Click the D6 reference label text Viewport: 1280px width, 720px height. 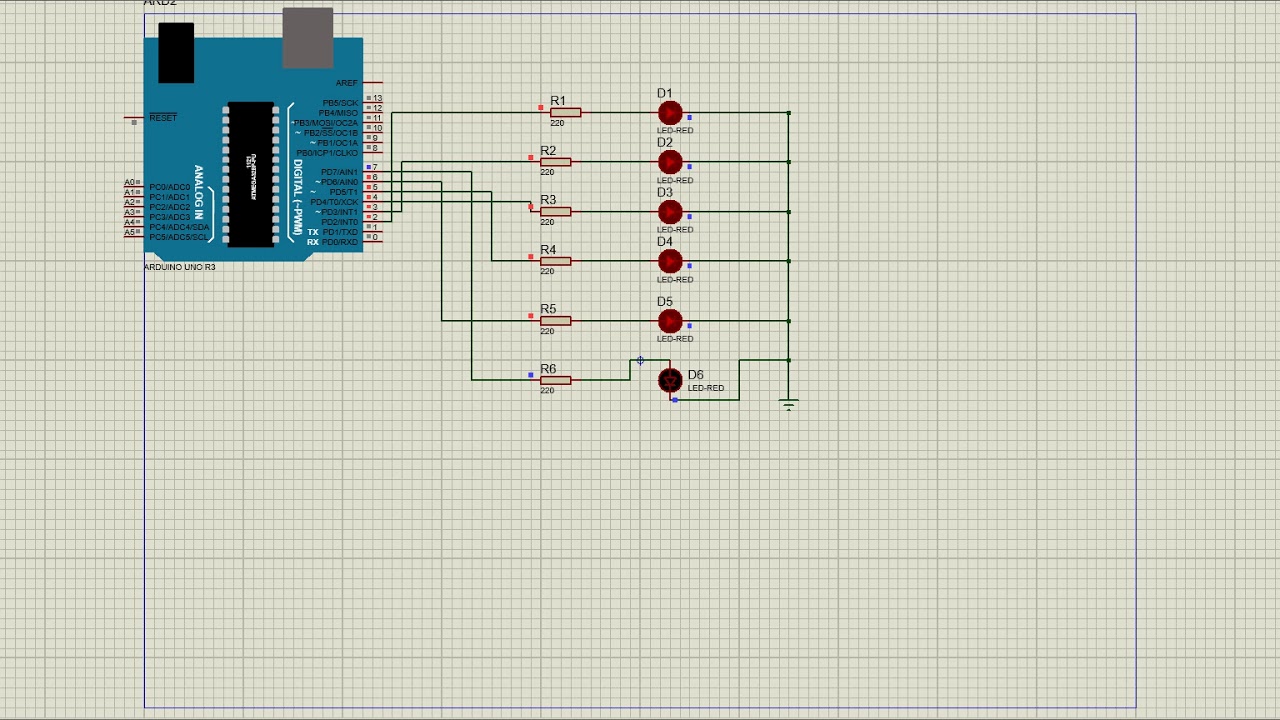695,375
